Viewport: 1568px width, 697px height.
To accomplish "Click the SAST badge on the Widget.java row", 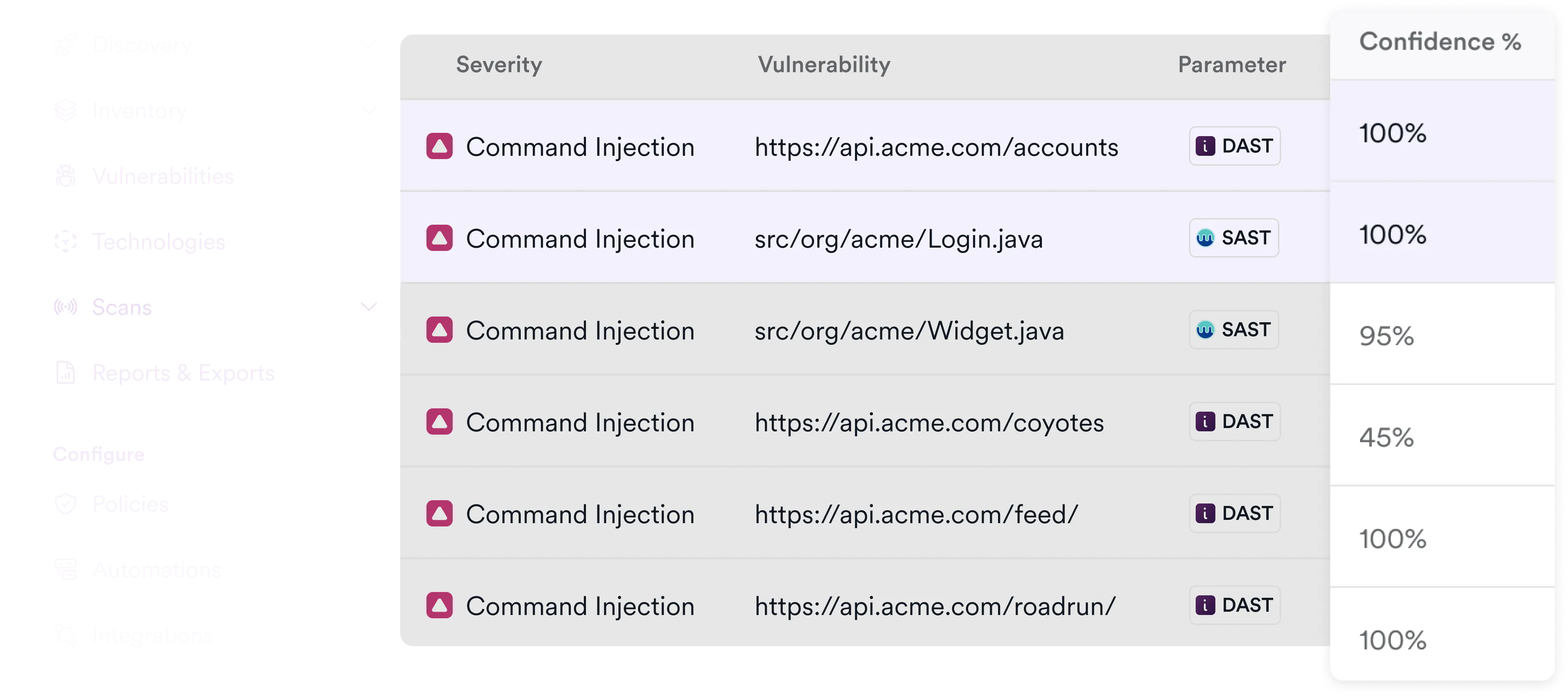I will 1233,329.
